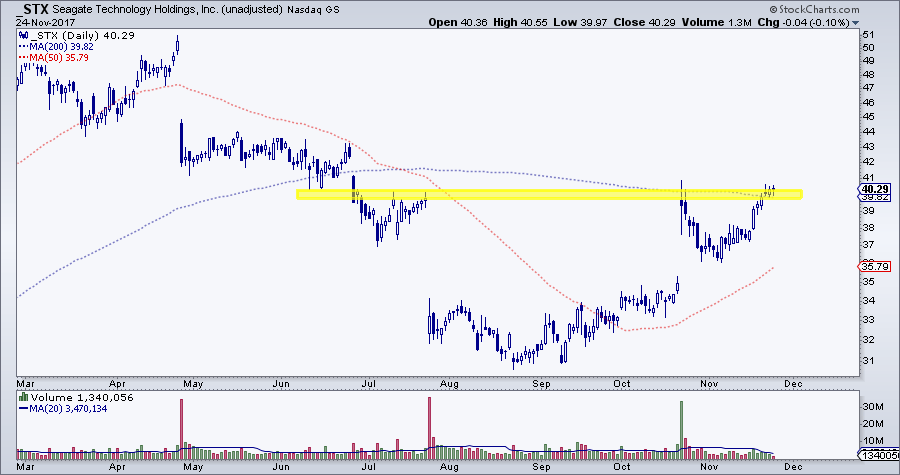Click the StockCharts.com copyright watermark text
The width and height of the screenshot is (900, 475).
(814, 9)
